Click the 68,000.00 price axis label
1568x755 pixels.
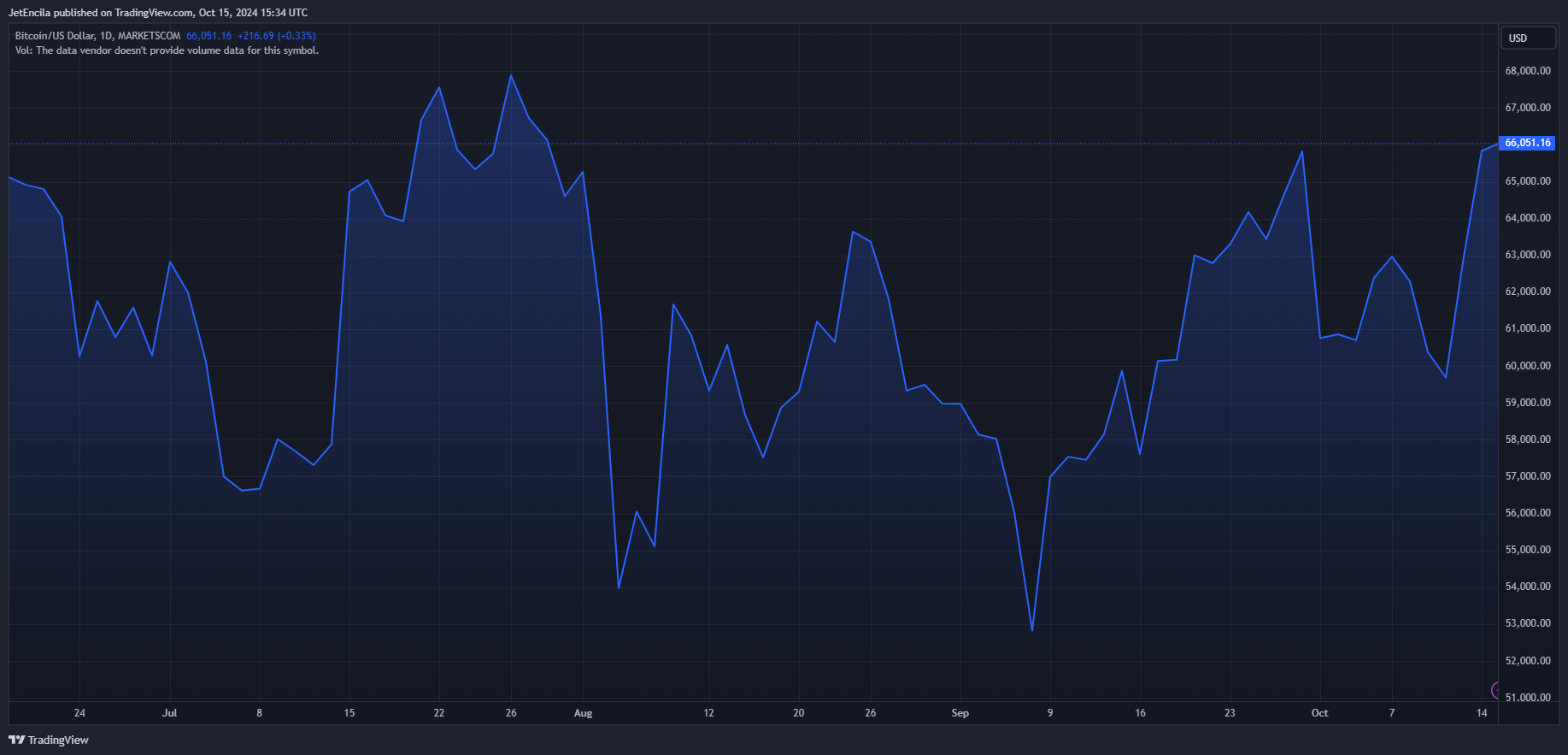coord(1527,71)
